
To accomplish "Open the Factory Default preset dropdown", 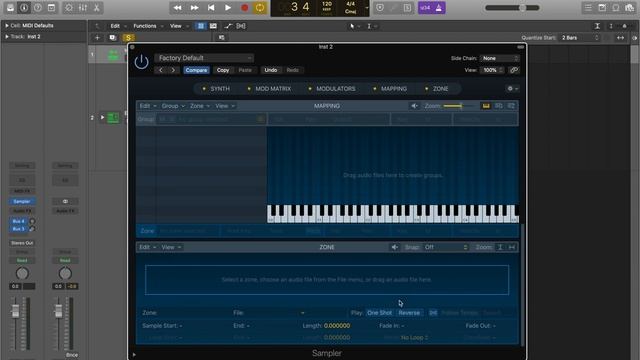I will click(204, 58).
